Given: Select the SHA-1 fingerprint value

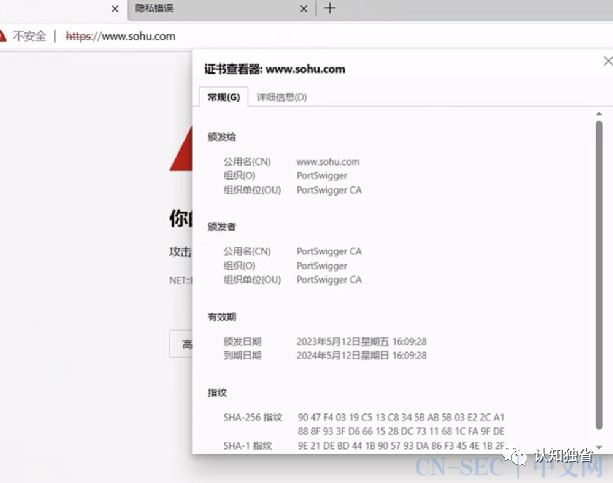Looking at the screenshot, I should click(401, 446).
